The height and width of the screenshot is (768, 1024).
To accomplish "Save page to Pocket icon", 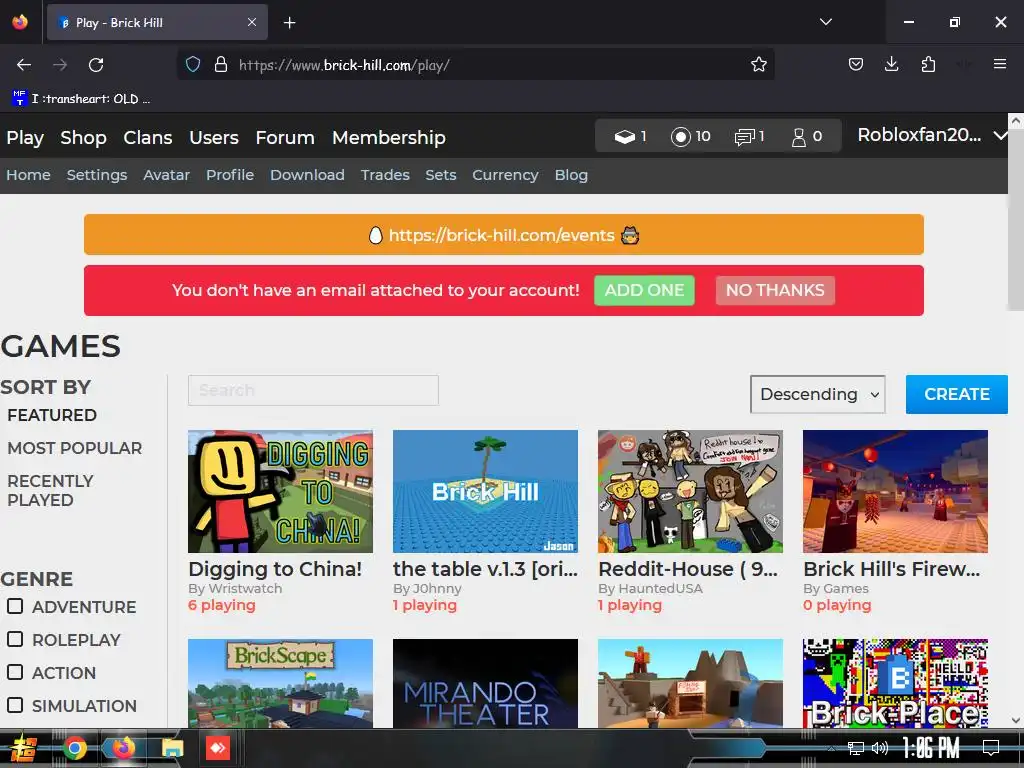I will (856, 65).
